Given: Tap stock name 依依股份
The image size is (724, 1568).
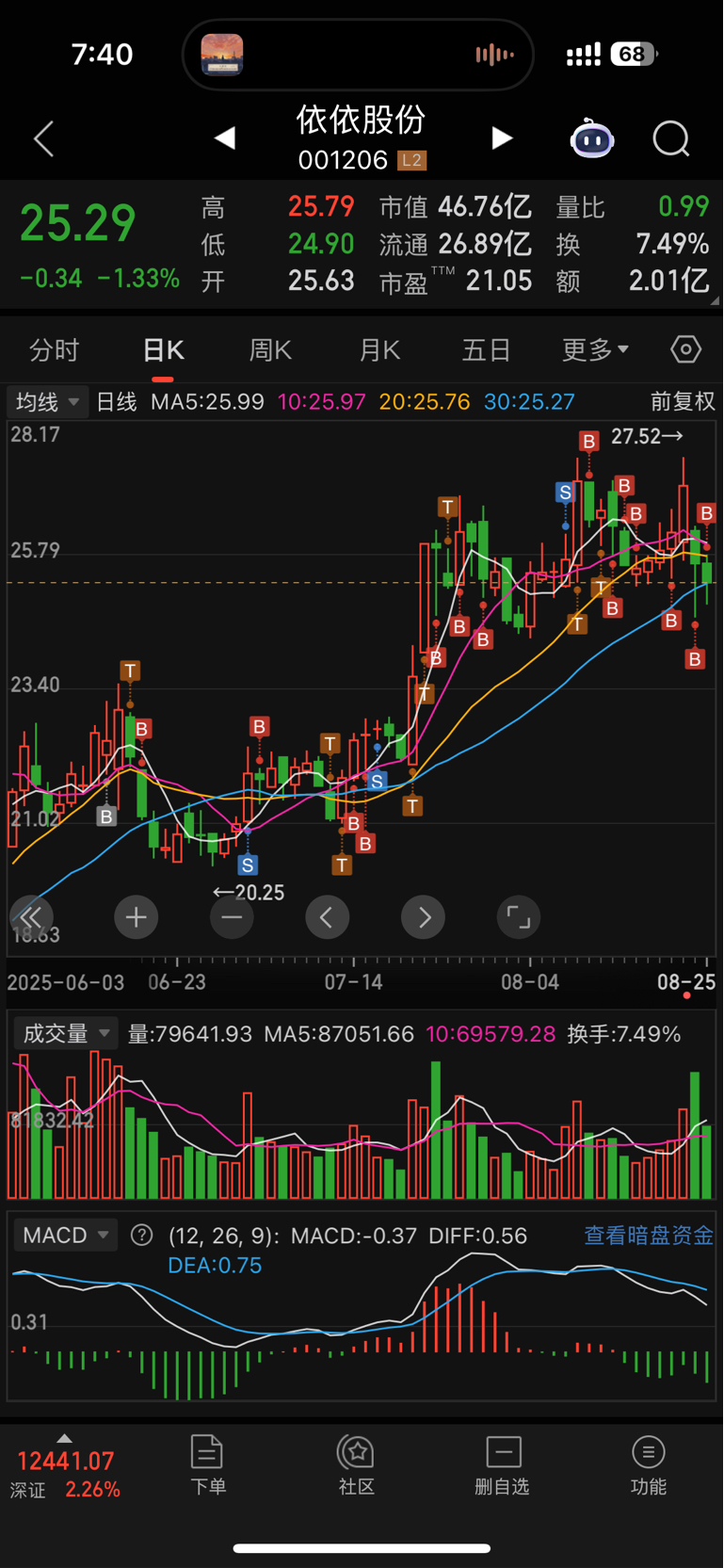Looking at the screenshot, I should click(362, 120).
